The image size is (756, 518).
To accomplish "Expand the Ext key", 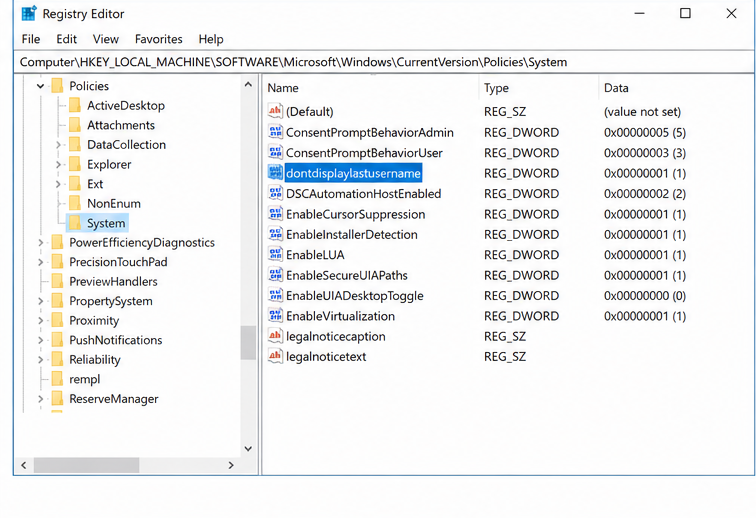I will point(58,184).
